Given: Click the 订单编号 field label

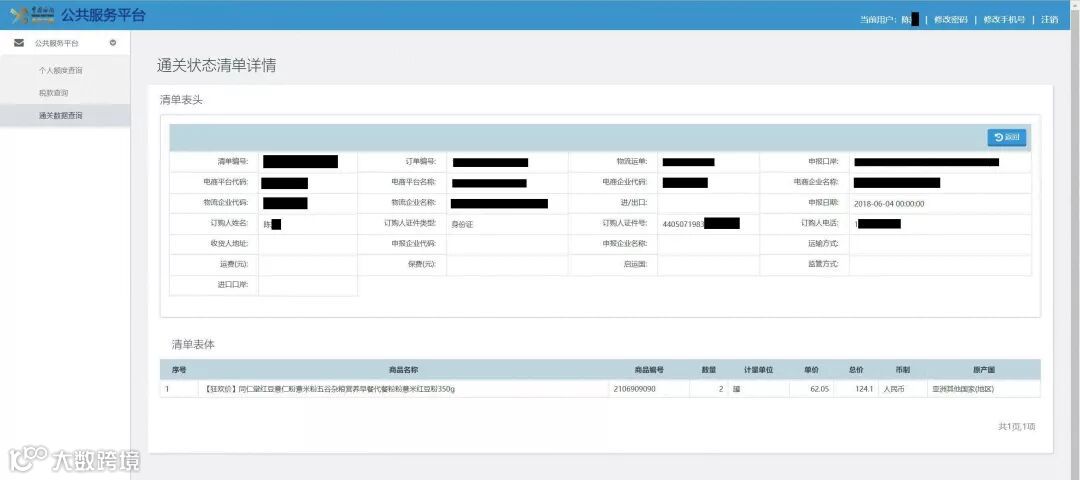Looking at the screenshot, I should coord(421,162).
